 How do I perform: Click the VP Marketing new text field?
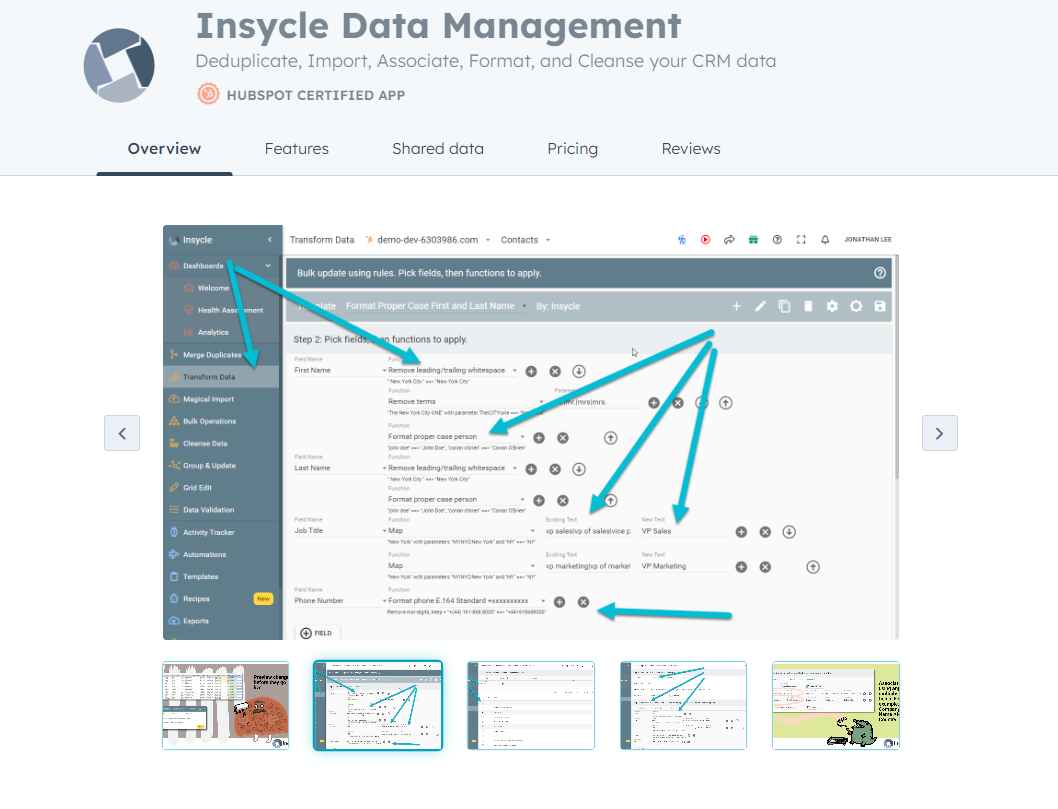[684, 567]
